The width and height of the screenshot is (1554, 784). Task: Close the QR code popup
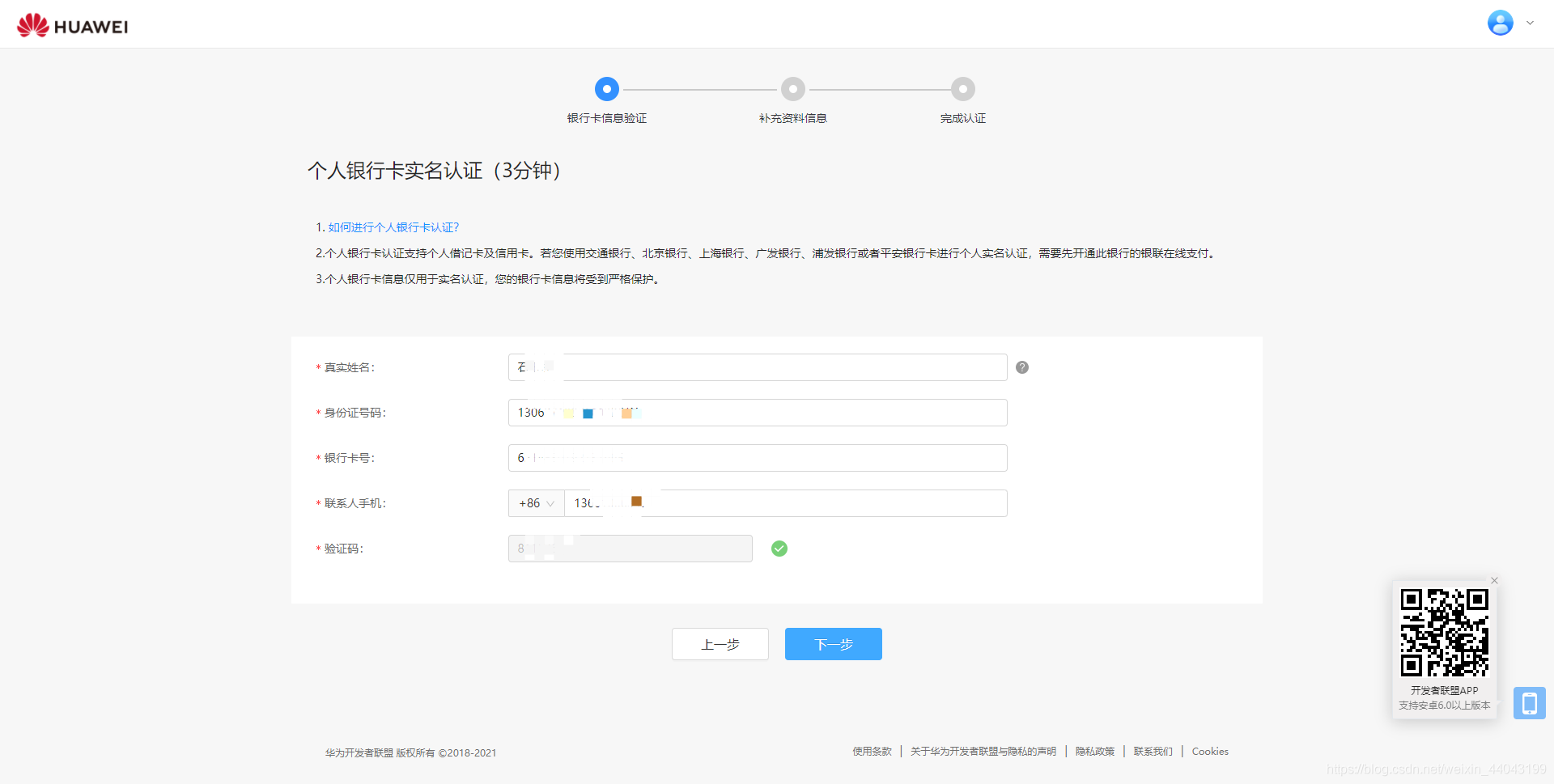[x=1495, y=580]
